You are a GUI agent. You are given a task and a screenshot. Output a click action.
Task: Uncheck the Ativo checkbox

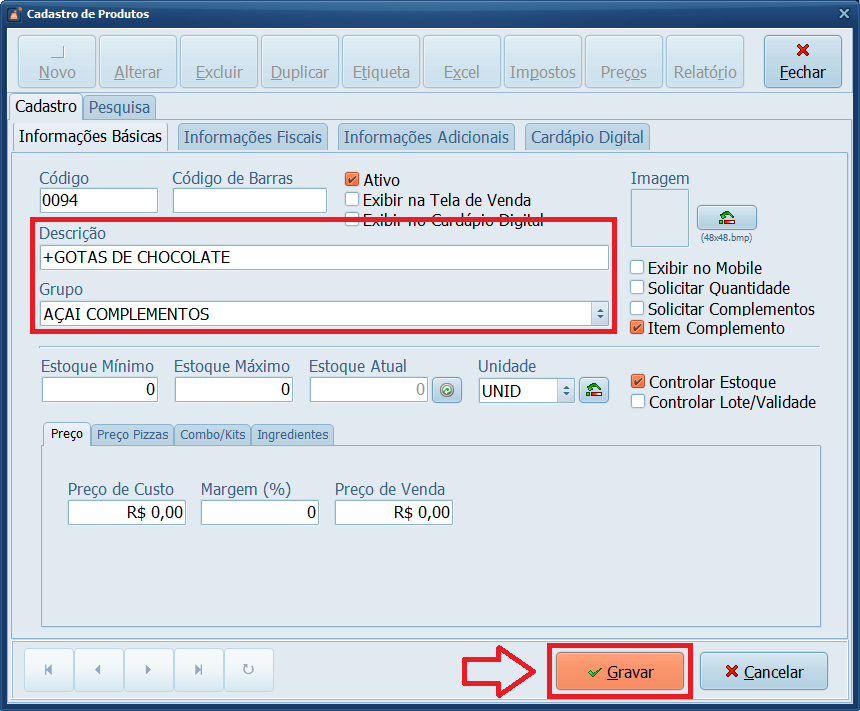point(352,180)
